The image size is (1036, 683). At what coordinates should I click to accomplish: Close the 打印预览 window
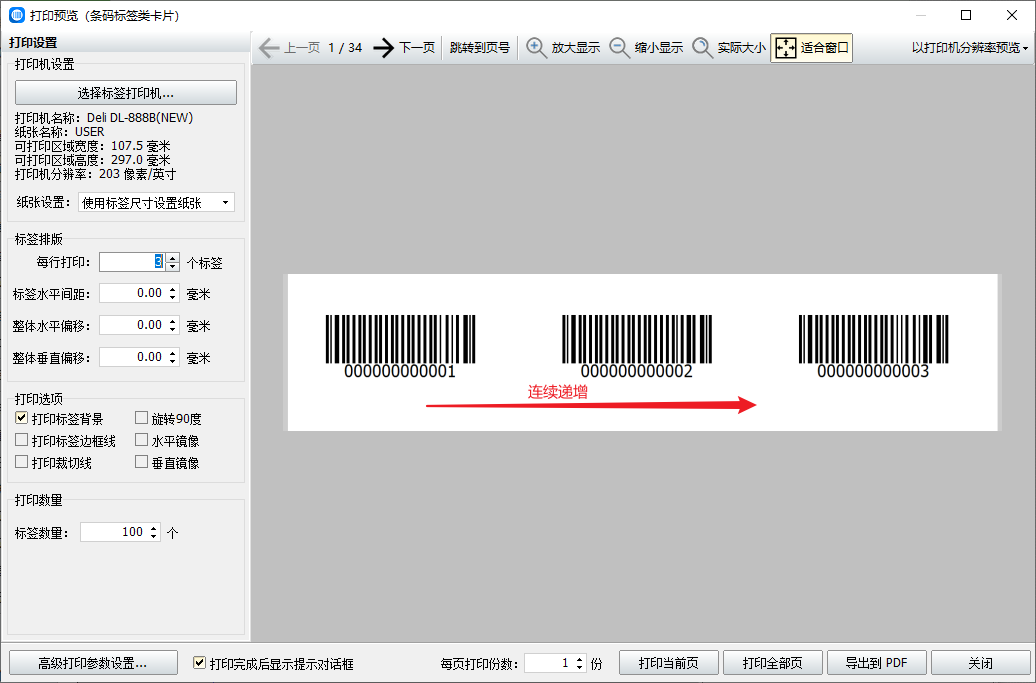1012,15
